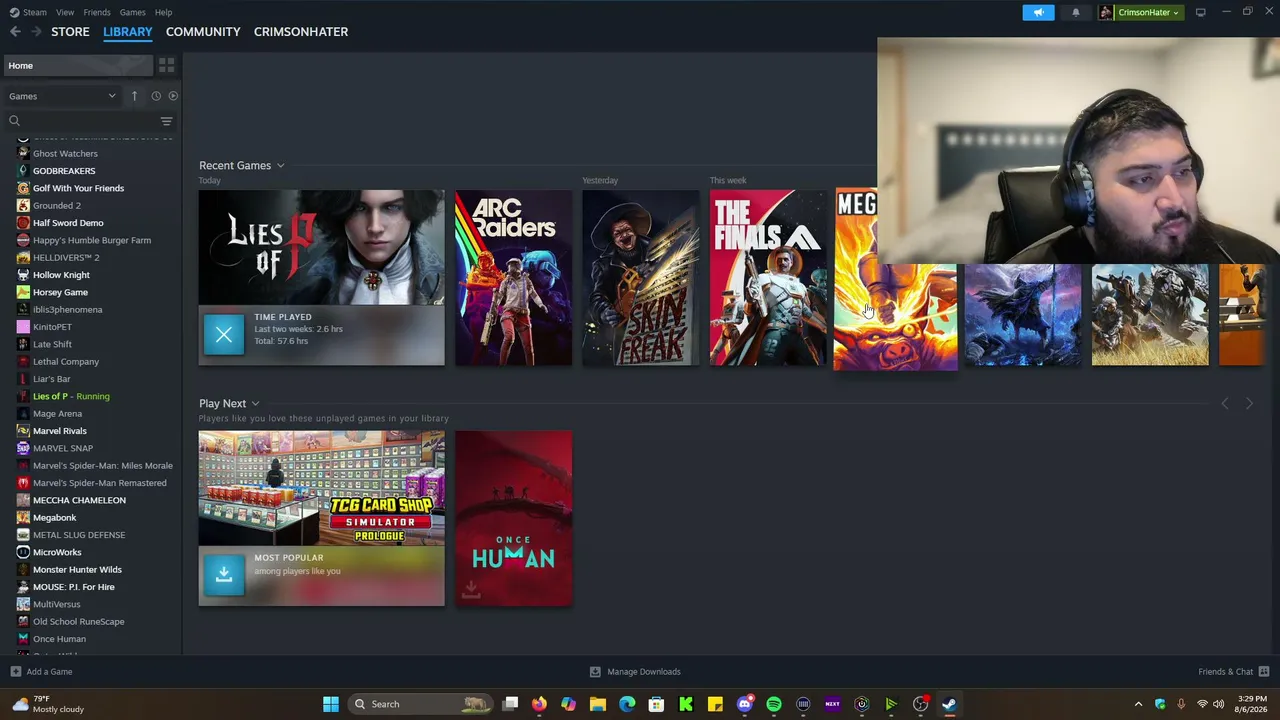Image resolution: width=1280 pixels, height=720 pixels.
Task: Click the Manage Downloads icon
Action: coord(595,672)
